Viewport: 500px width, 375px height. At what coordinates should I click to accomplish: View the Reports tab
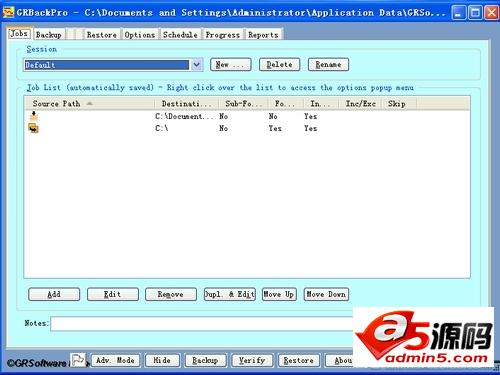263,35
